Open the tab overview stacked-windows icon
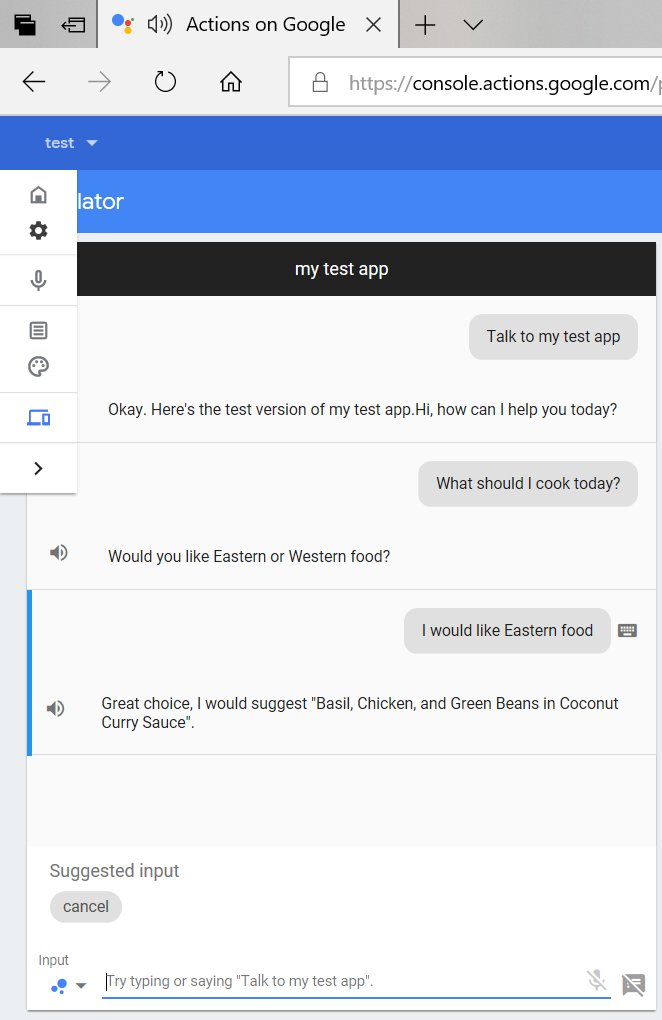662x1020 pixels. (25, 25)
